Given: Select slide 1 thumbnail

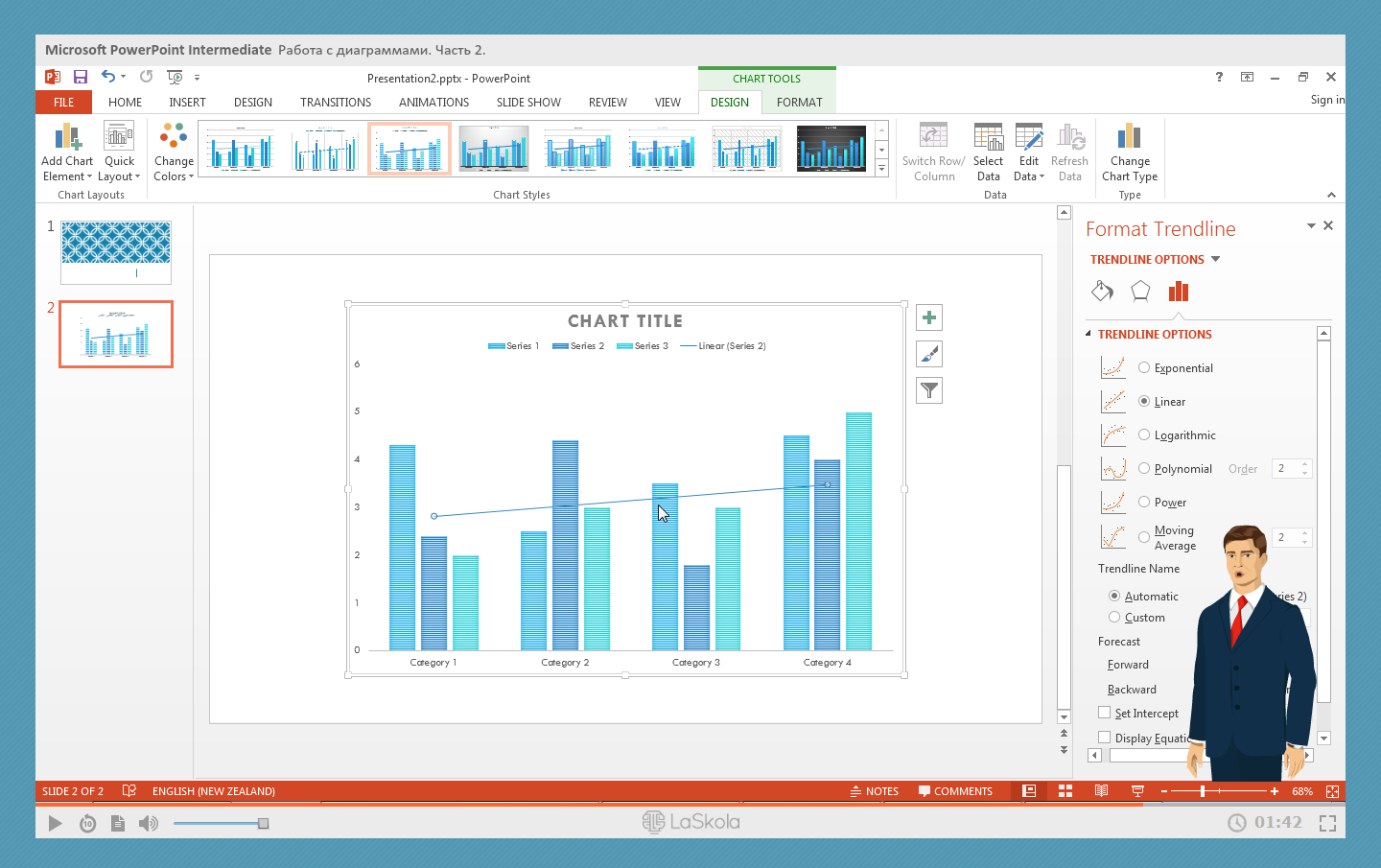Looking at the screenshot, I should (x=116, y=252).
